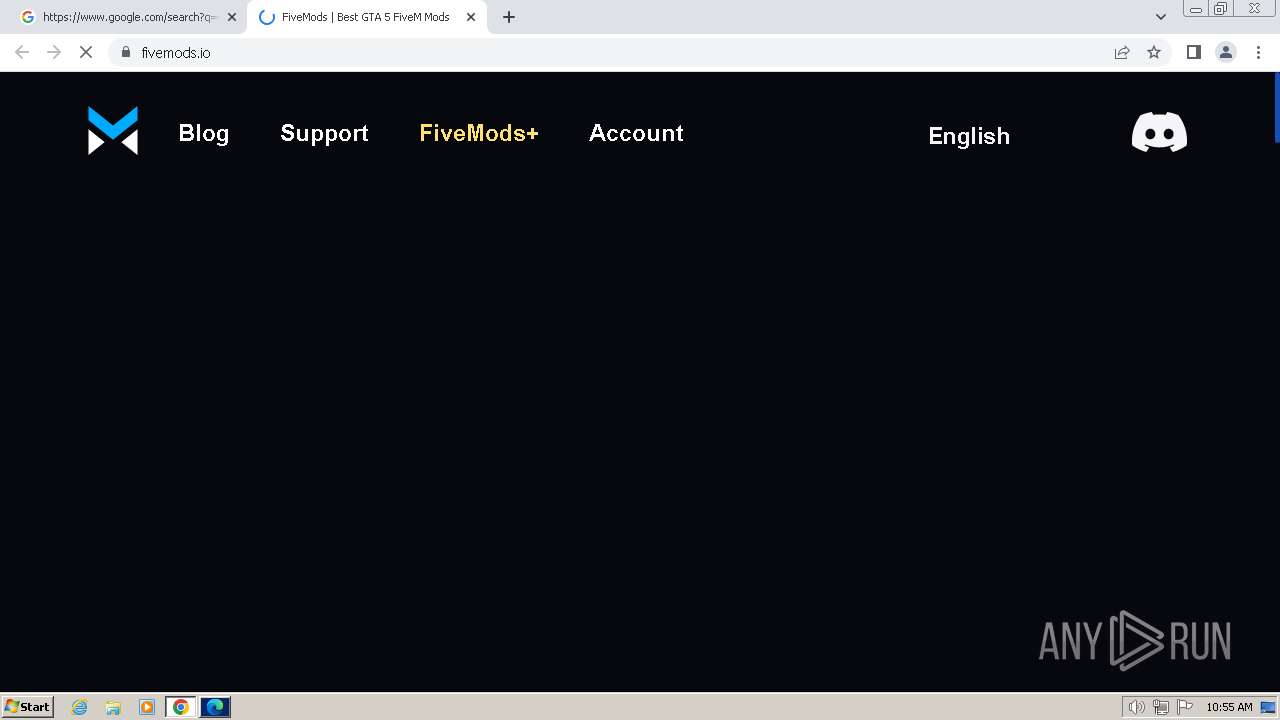Click the FiveMods logo icon
The image size is (1280, 720).
tap(113, 131)
